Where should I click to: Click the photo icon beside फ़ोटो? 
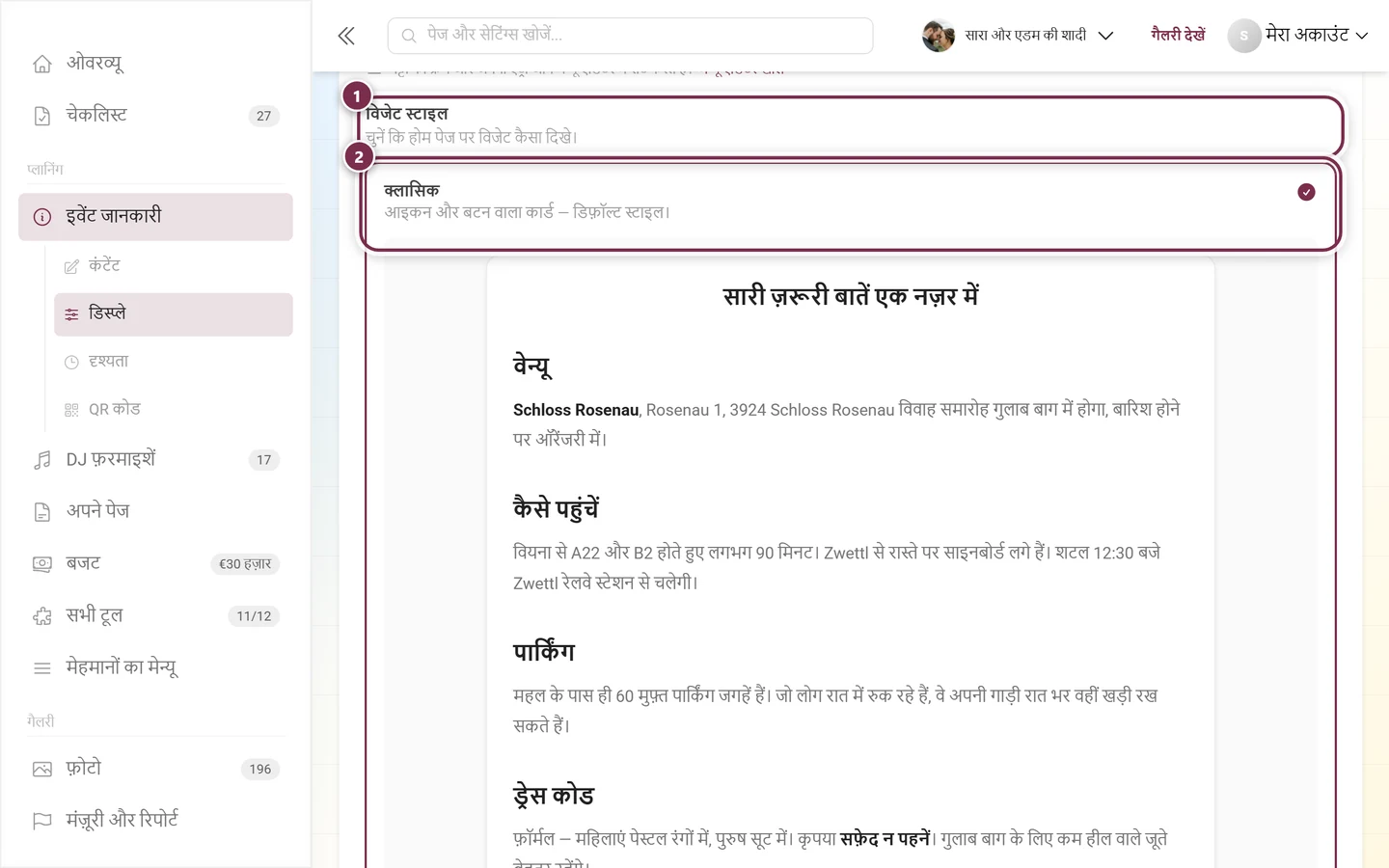tap(42, 769)
